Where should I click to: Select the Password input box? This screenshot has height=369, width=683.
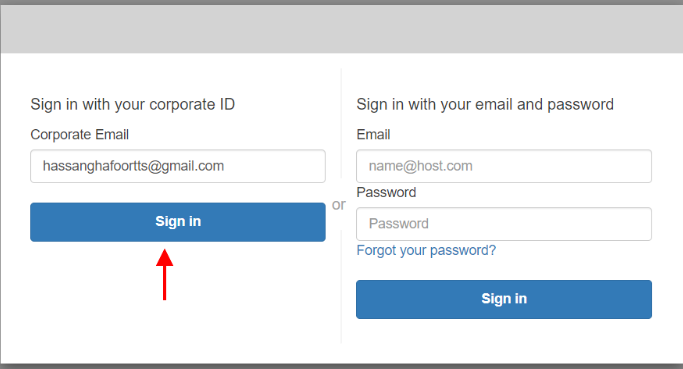pyautogui.click(x=504, y=224)
